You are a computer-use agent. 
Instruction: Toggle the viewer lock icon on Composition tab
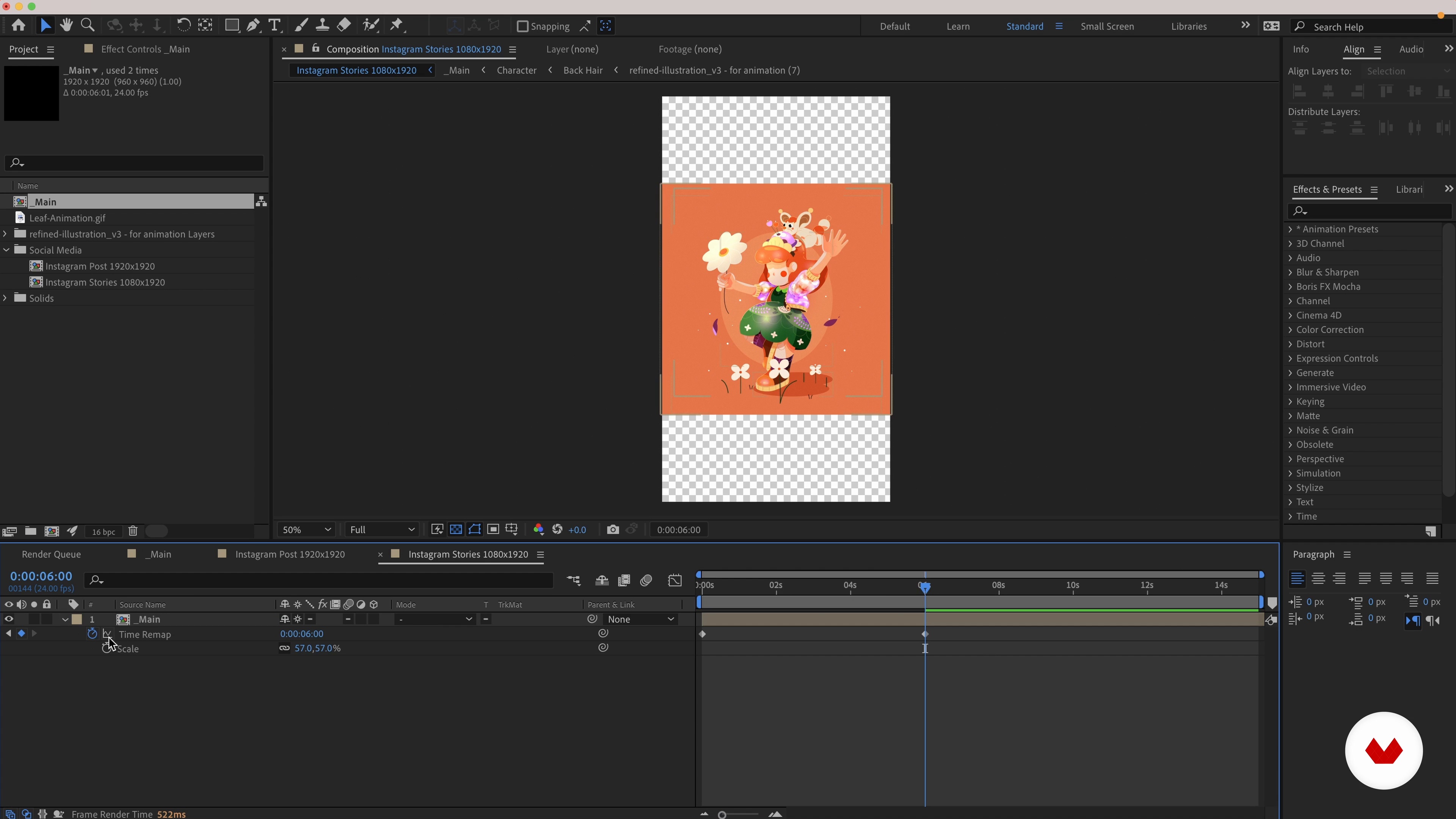point(315,49)
